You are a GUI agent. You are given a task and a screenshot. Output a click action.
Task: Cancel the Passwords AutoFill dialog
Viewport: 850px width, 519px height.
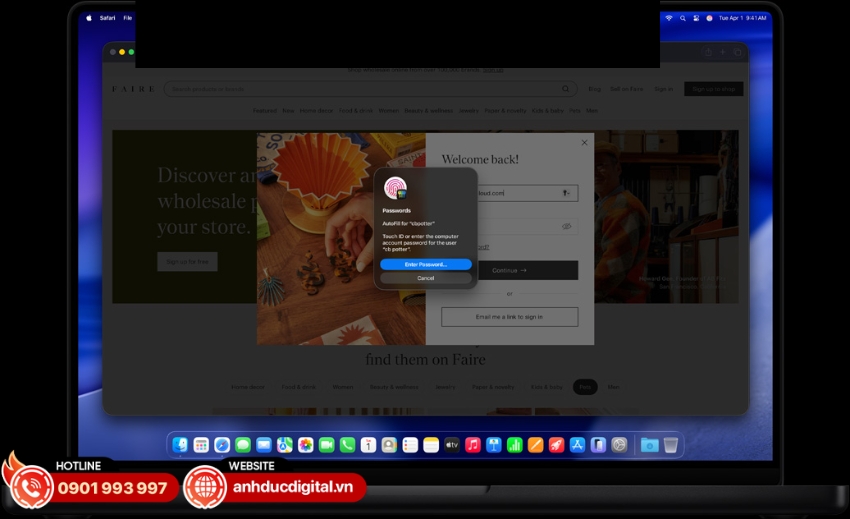coord(425,278)
